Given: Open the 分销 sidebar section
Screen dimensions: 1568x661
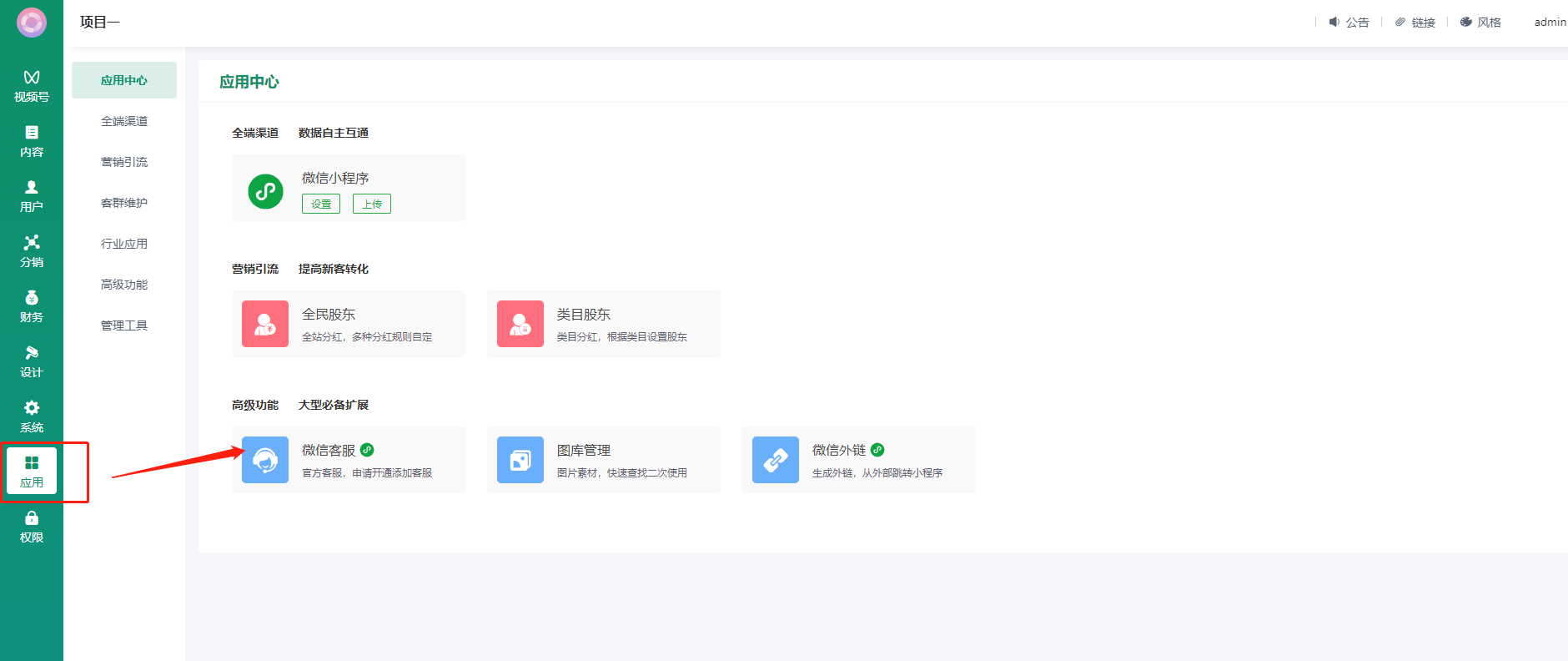Looking at the screenshot, I should pyautogui.click(x=32, y=251).
